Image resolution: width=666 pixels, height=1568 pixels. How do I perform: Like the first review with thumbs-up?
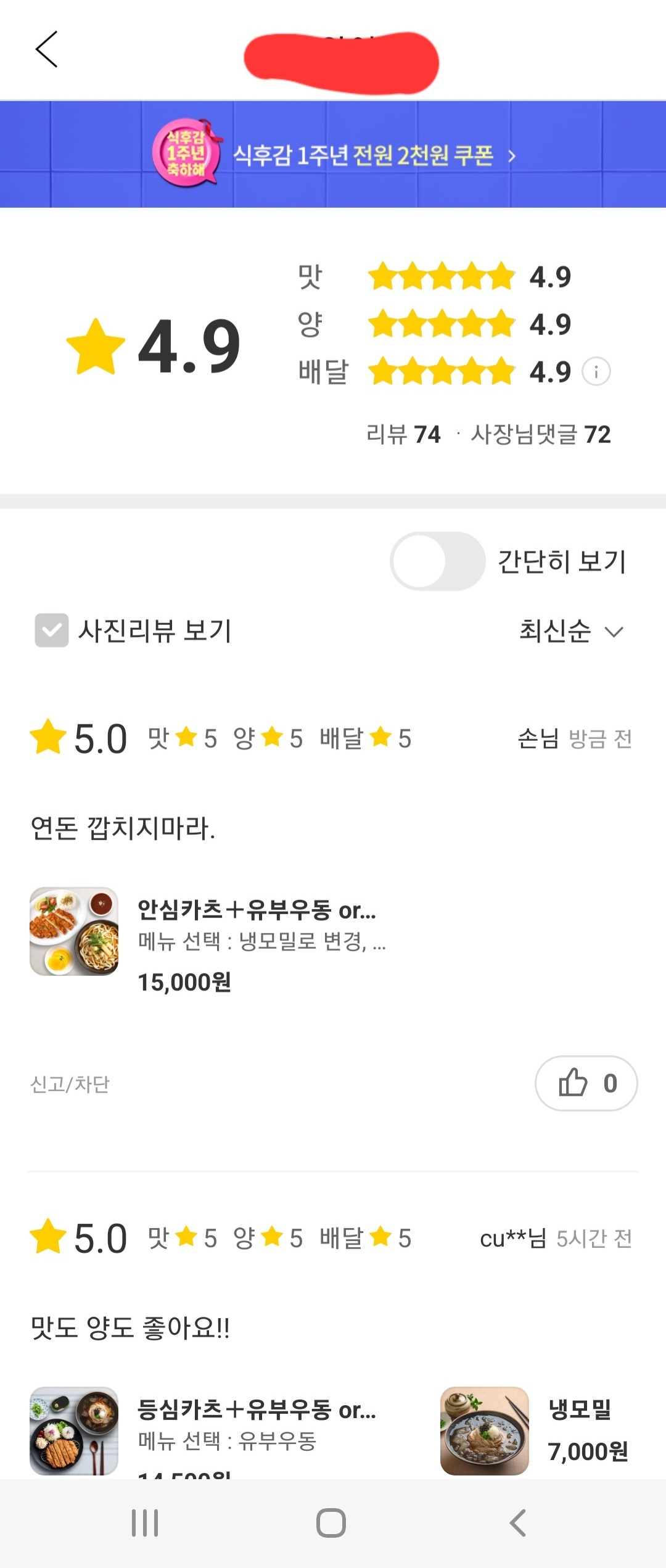(586, 1083)
